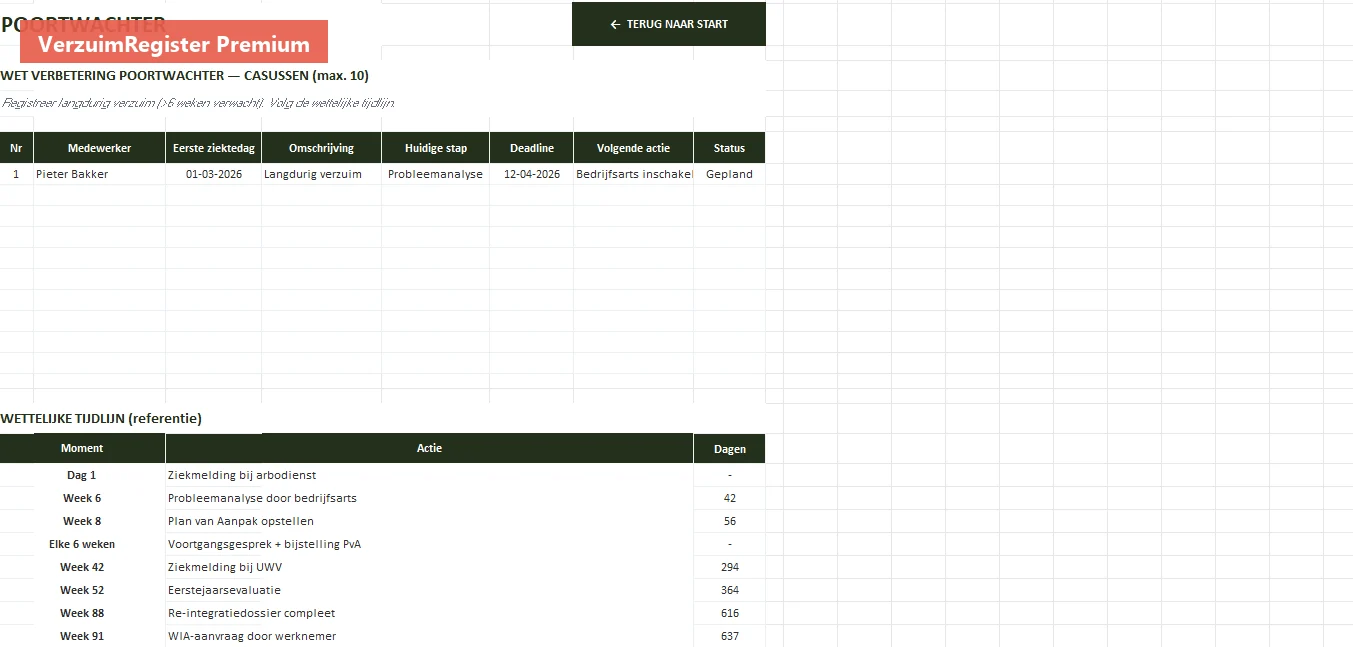
Task: Select the 'Dagen' timeline header
Action: (729, 449)
